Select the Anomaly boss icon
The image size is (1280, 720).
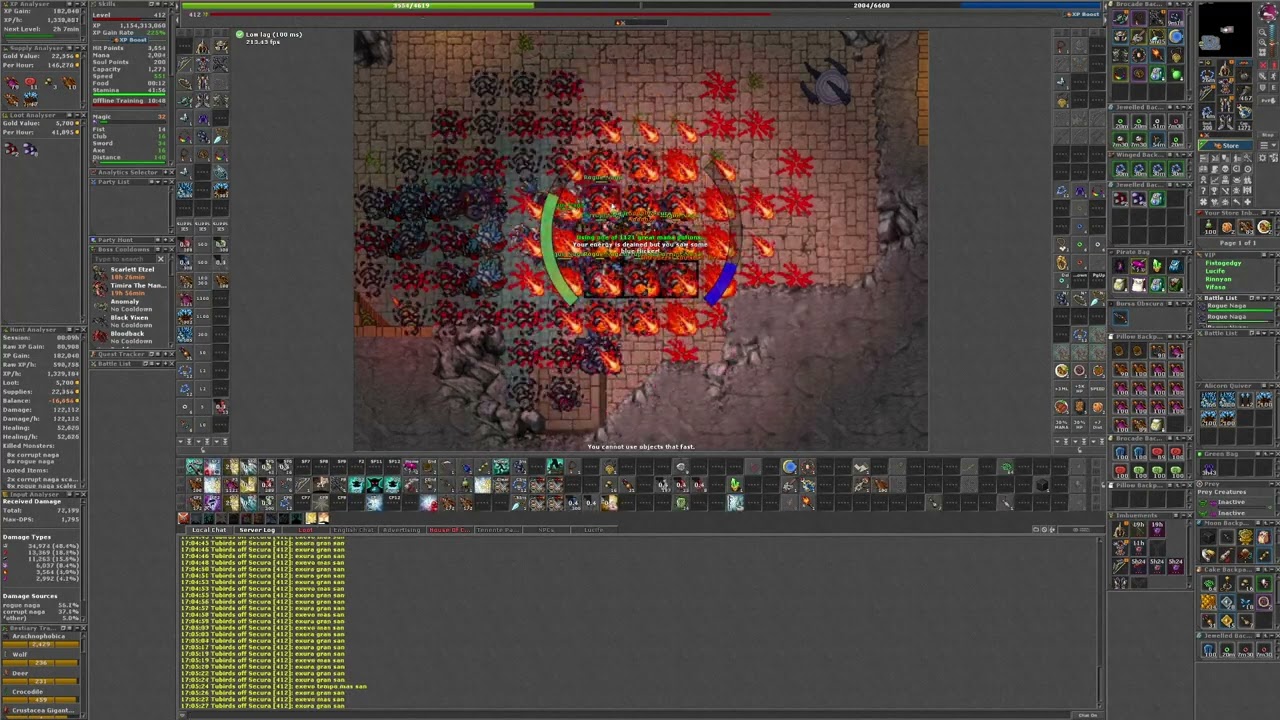(99, 304)
